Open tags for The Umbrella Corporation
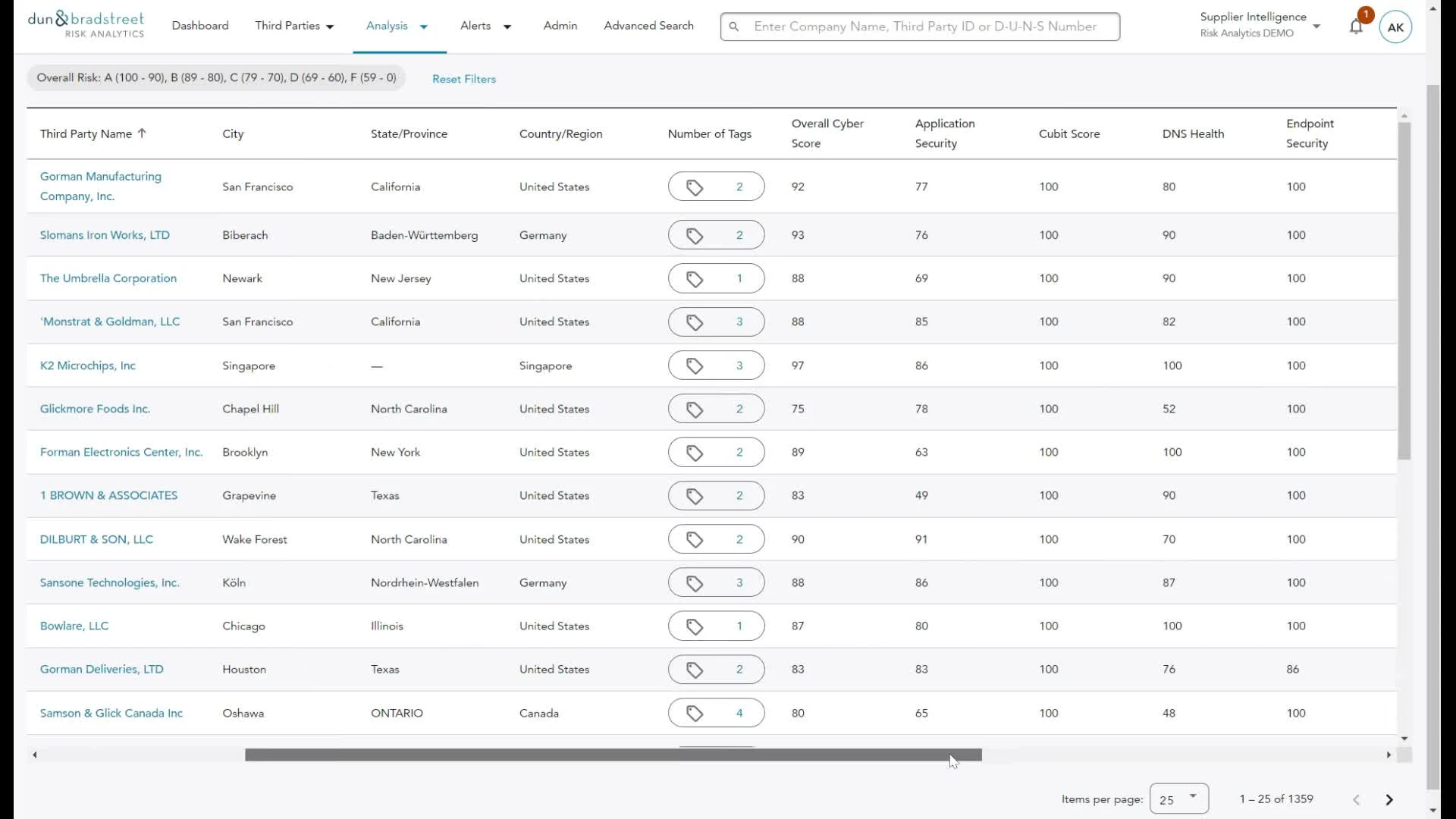 pyautogui.click(x=716, y=278)
